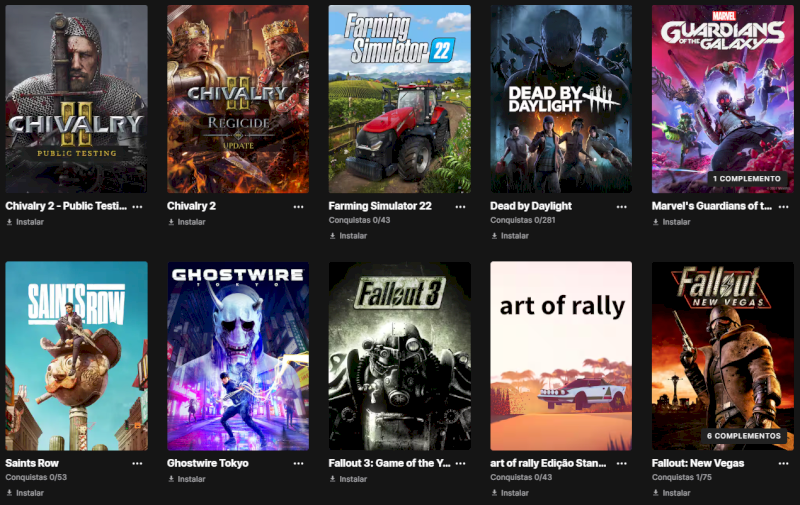Open three-dot menu beside Dead by Daylight
Viewport: 800px width, 505px height.
point(621,207)
